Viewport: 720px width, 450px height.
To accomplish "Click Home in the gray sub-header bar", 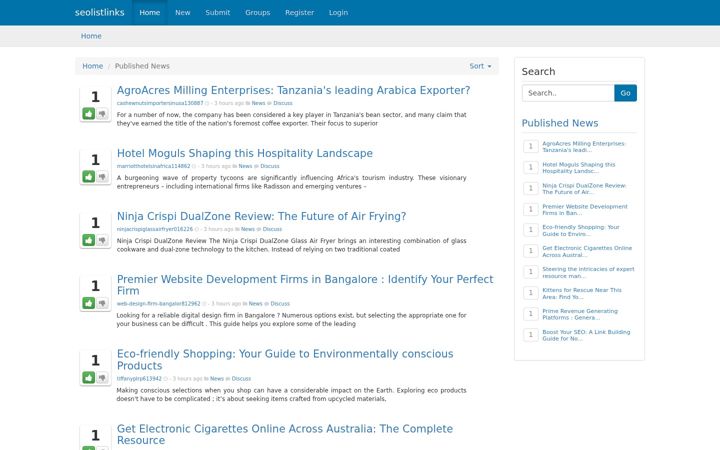I will (x=91, y=36).
